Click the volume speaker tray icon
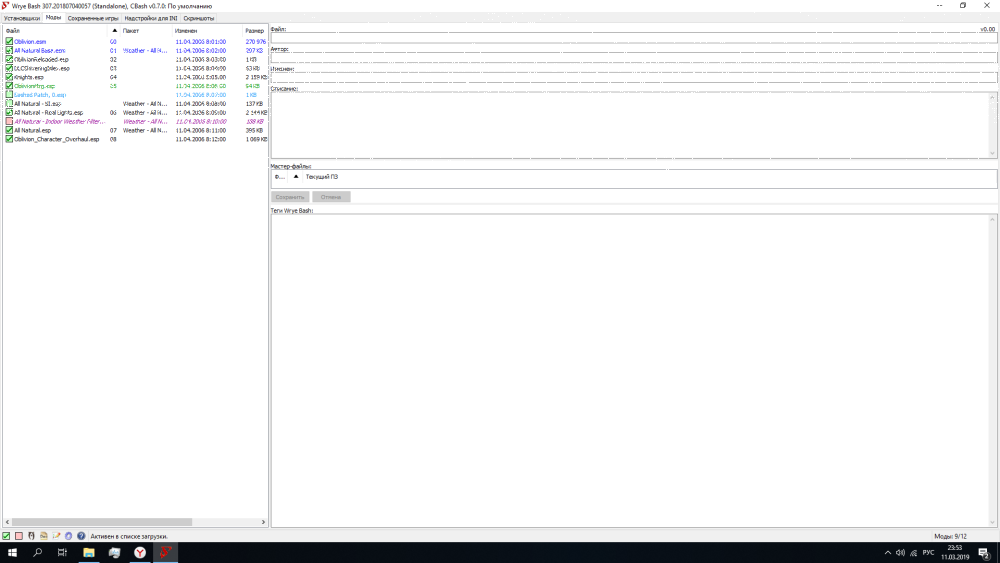 (900, 553)
